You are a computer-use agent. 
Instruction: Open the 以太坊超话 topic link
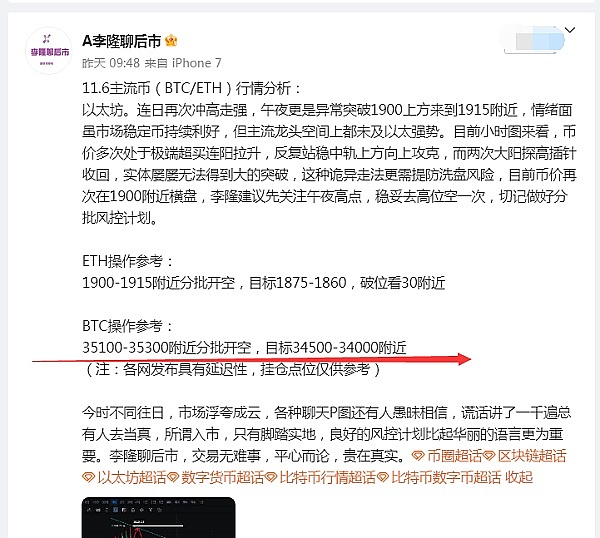pos(132,477)
